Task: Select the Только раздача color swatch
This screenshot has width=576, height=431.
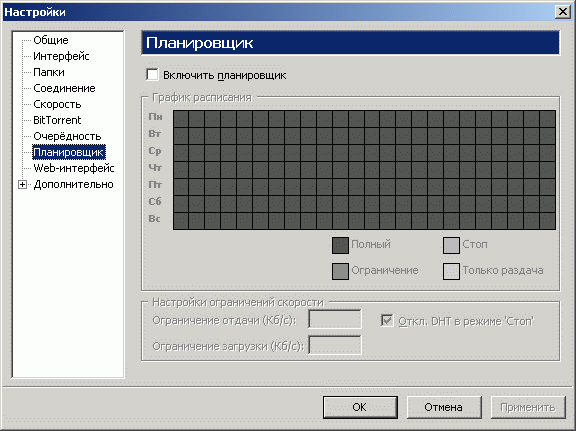Action: (x=451, y=271)
